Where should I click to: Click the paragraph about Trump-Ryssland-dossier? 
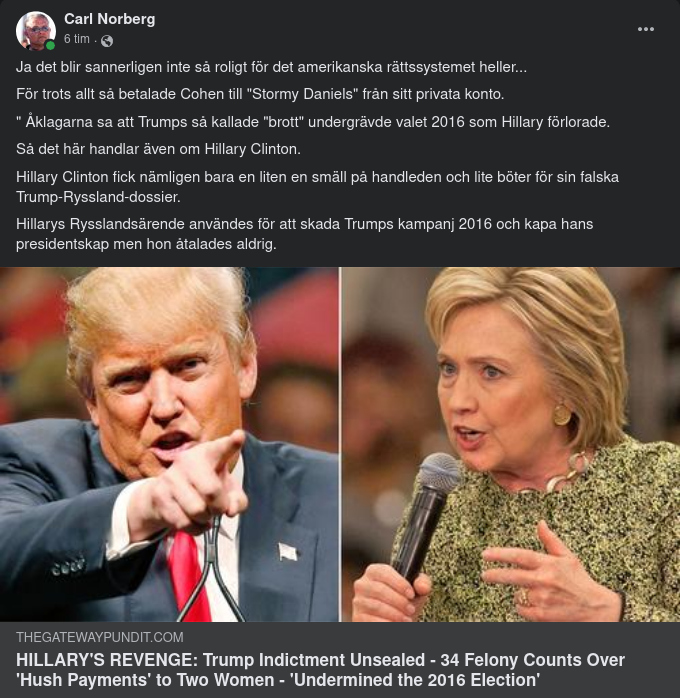pos(317,187)
